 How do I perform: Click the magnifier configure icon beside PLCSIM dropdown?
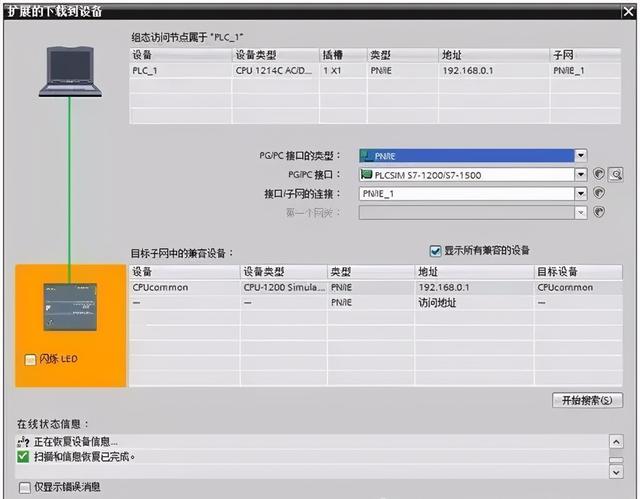pyautogui.click(x=616, y=175)
